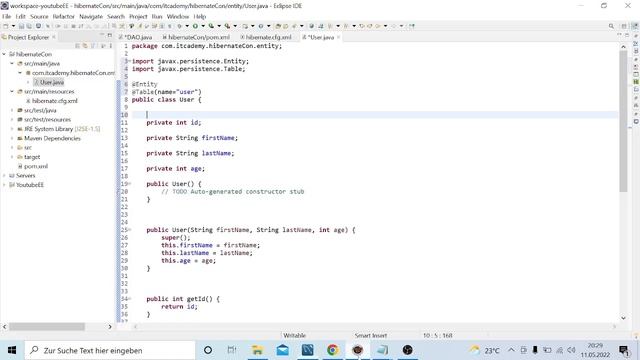The width and height of the screenshot is (640, 360).
Task: Click the Save icon in toolbar
Action: point(21,26)
